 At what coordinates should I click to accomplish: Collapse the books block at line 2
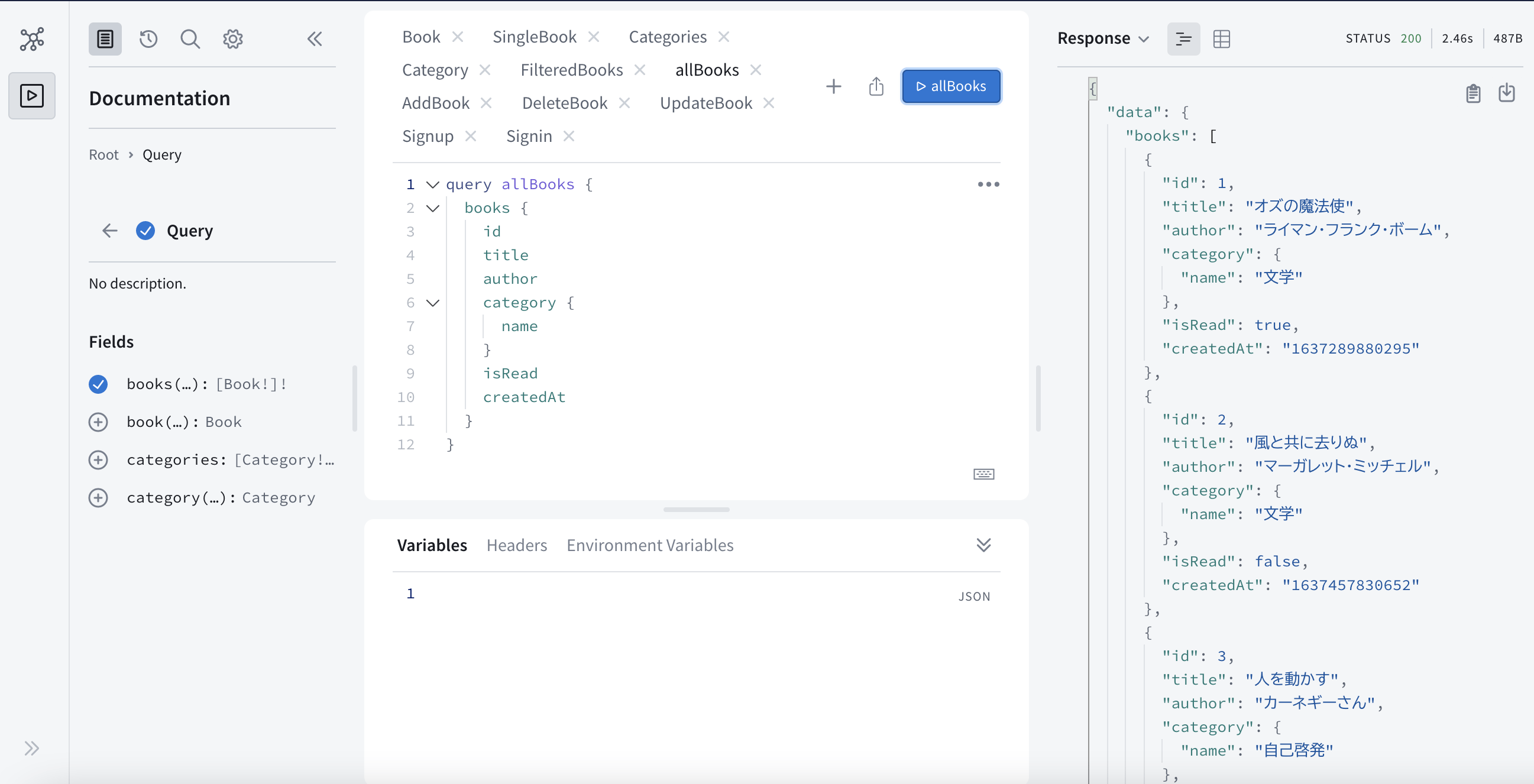tap(433, 208)
